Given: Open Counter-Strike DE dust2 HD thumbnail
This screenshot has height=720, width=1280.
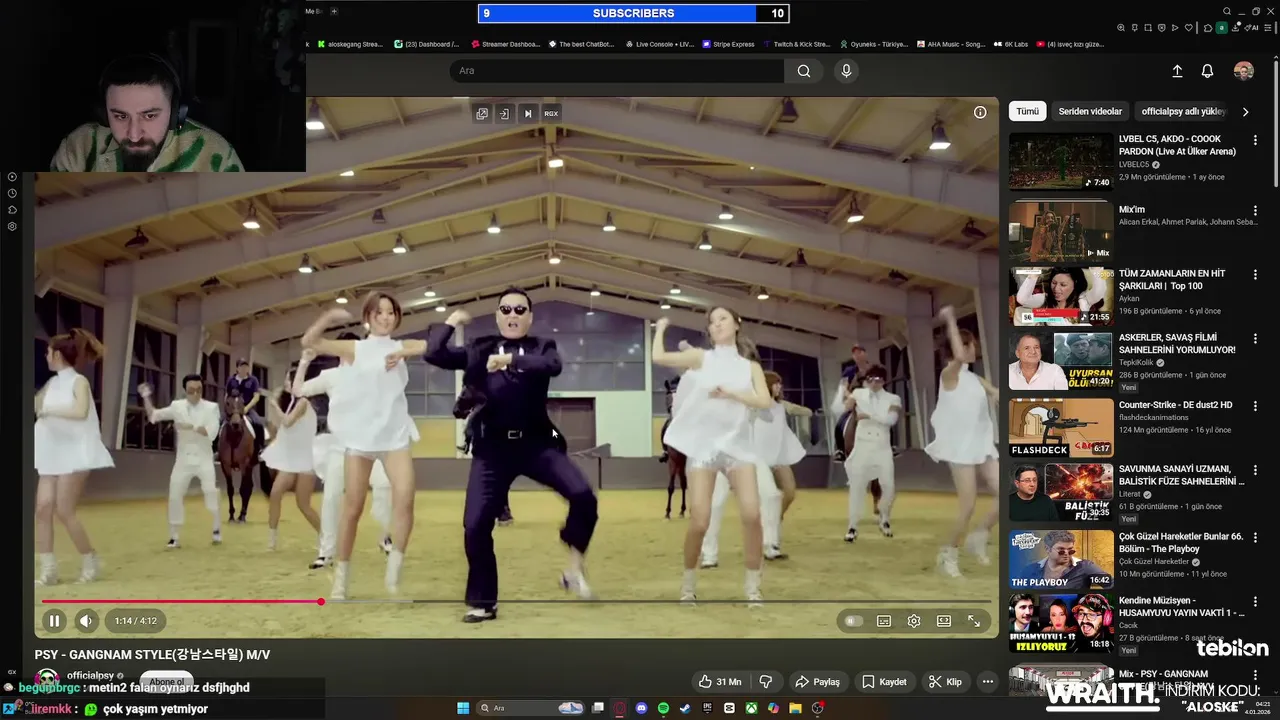Looking at the screenshot, I should (1061, 427).
